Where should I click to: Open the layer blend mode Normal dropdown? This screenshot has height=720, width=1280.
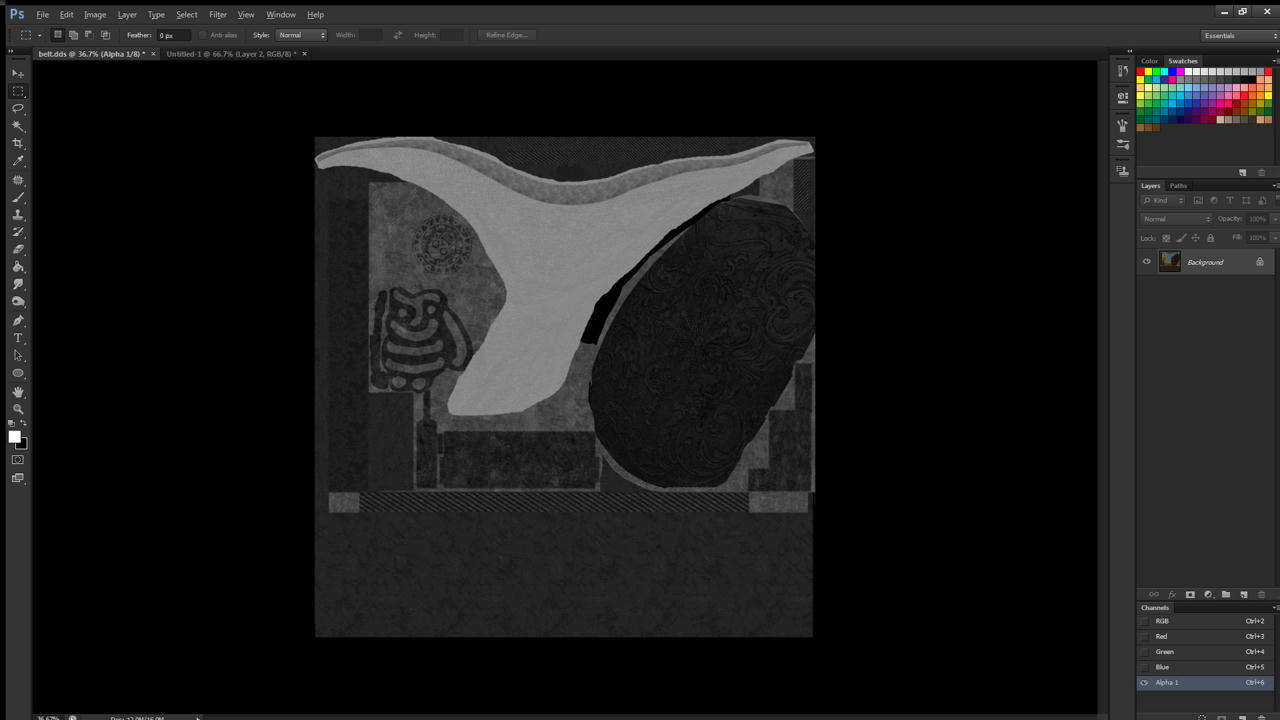point(1176,219)
